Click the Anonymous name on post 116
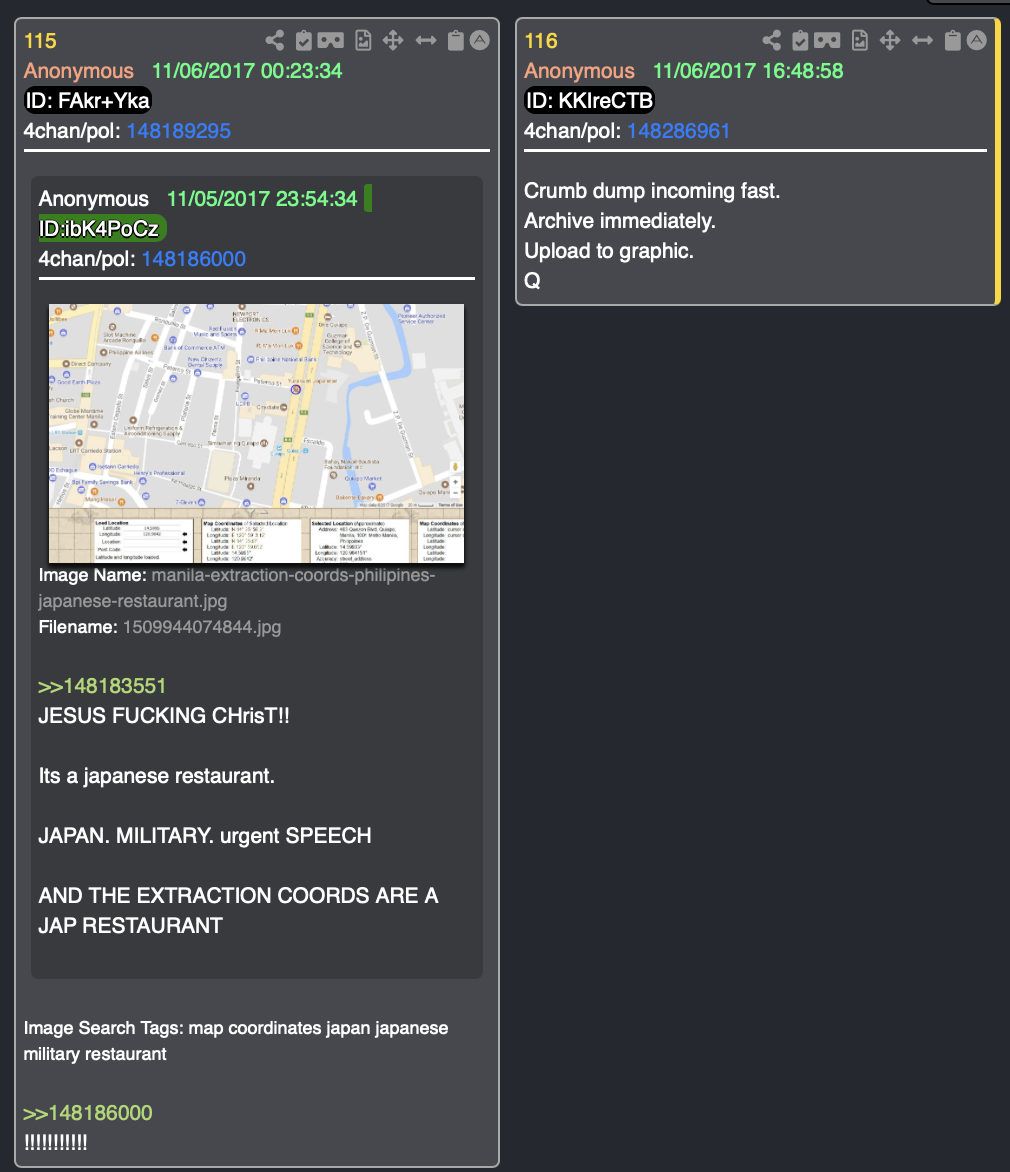The height and width of the screenshot is (1172, 1010). pos(579,71)
